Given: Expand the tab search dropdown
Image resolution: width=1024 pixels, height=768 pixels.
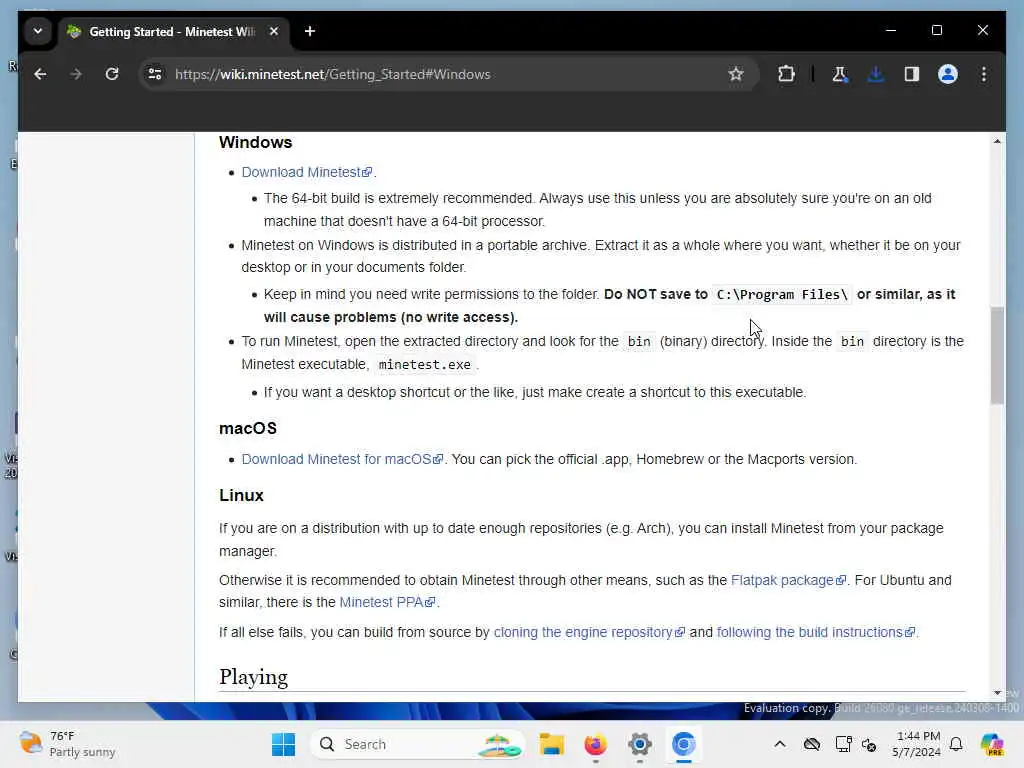Looking at the screenshot, I should tap(38, 31).
